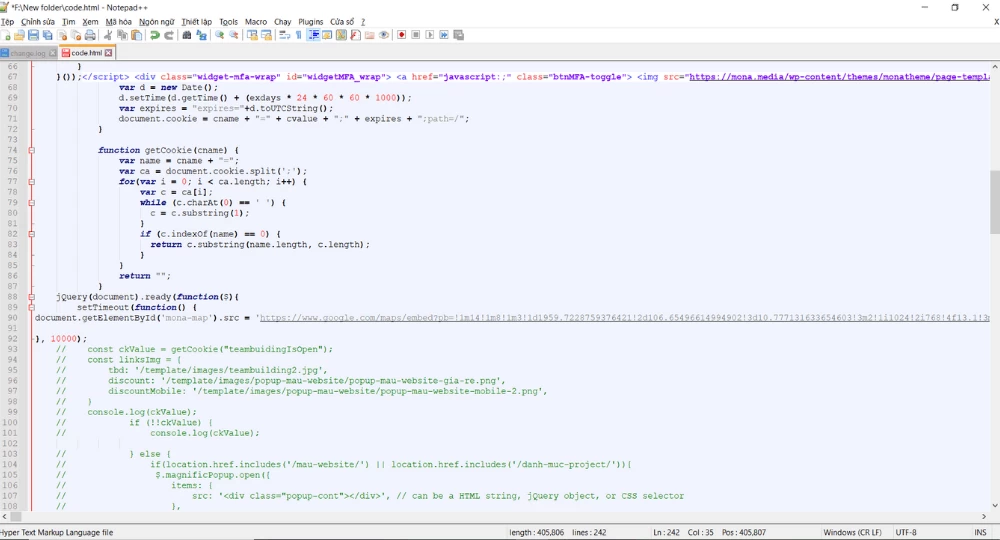Open the Tệp menu

tap(7, 22)
